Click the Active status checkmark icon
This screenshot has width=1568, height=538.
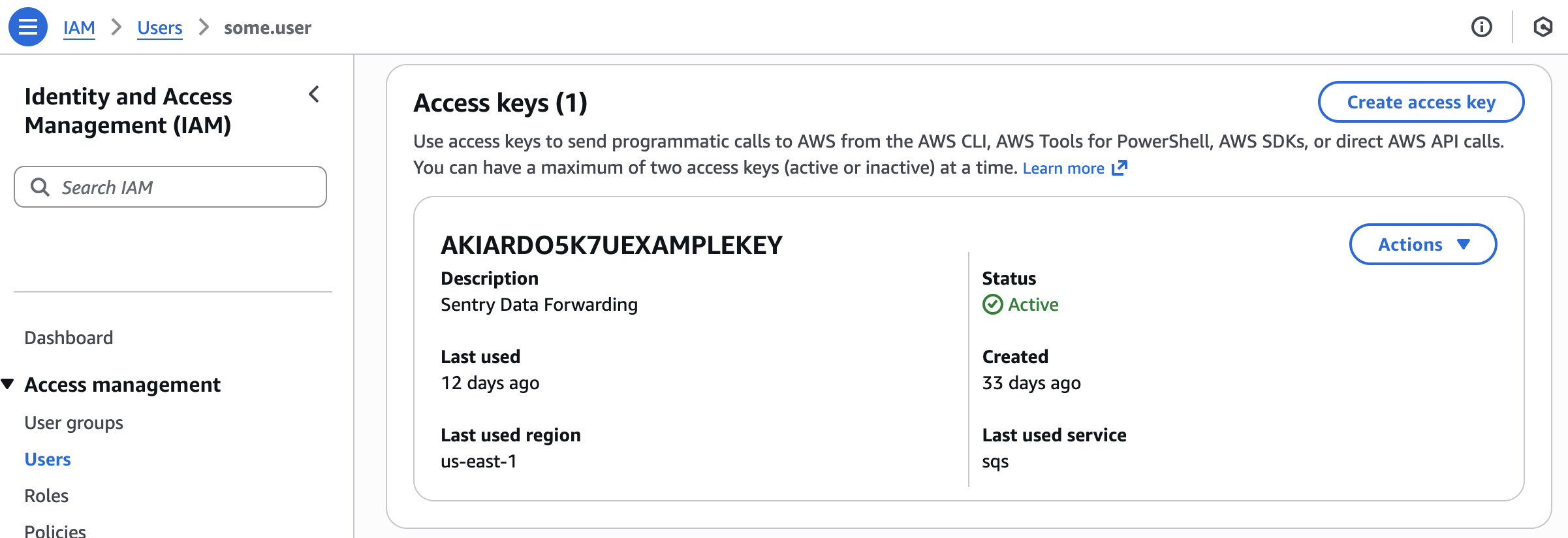point(992,304)
